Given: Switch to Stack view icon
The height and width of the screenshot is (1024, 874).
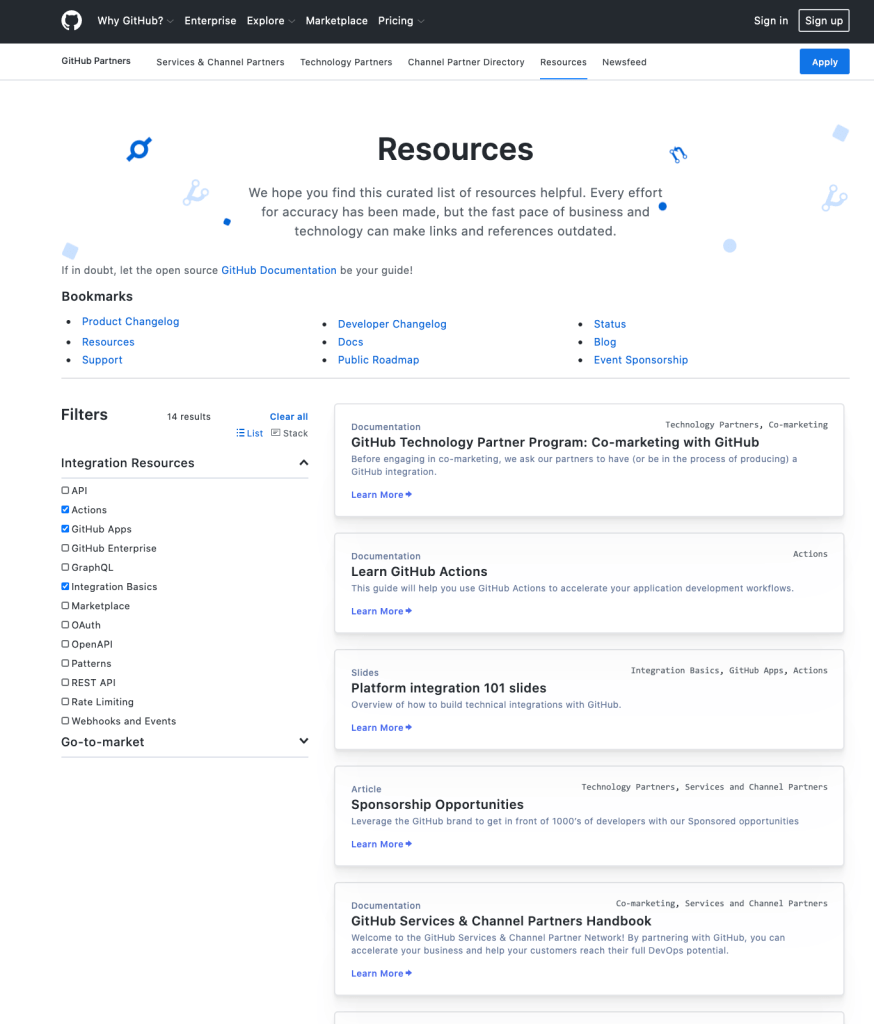Looking at the screenshot, I should pos(276,433).
